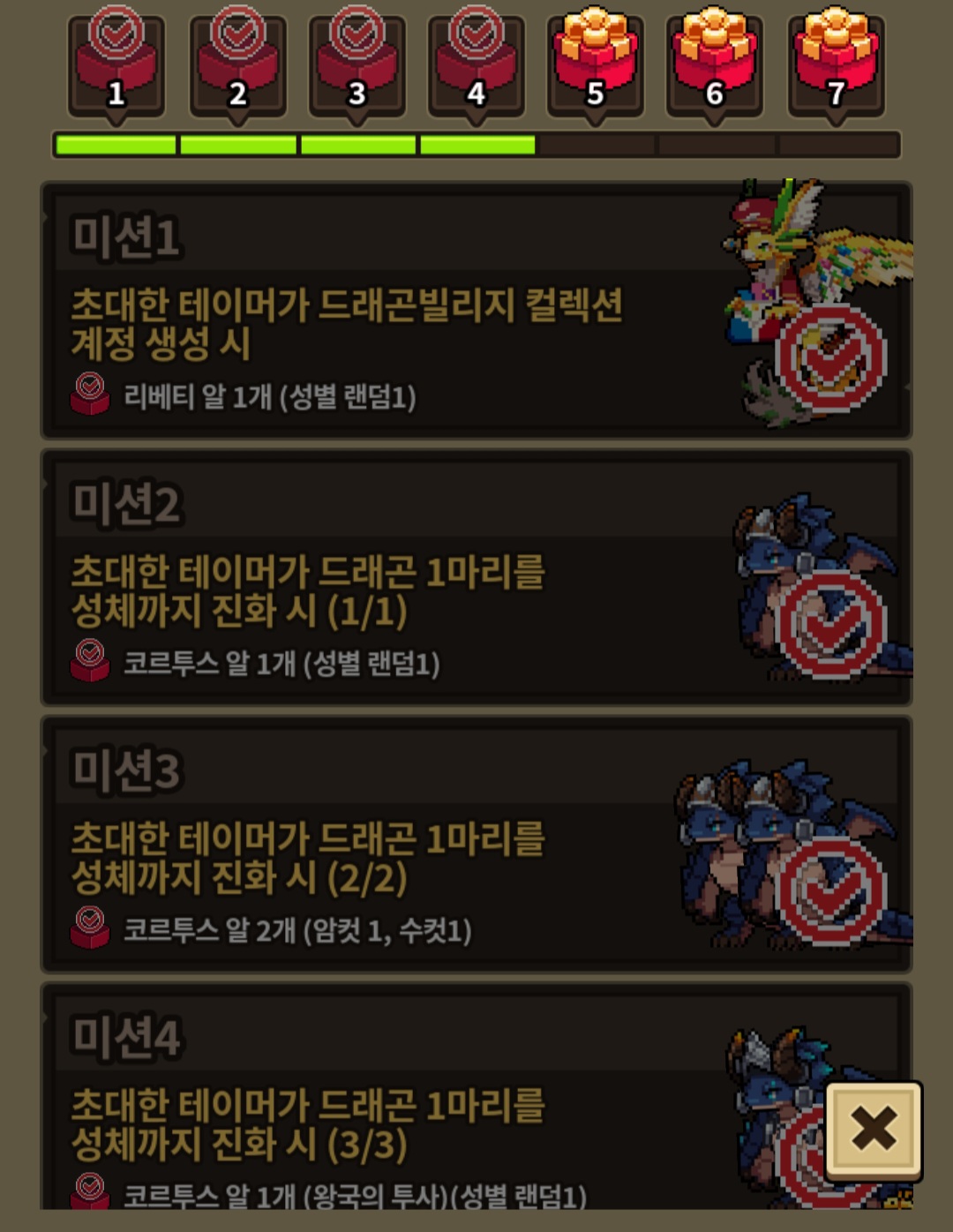
Task: Select the 미션2 header
Action: tap(126, 504)
